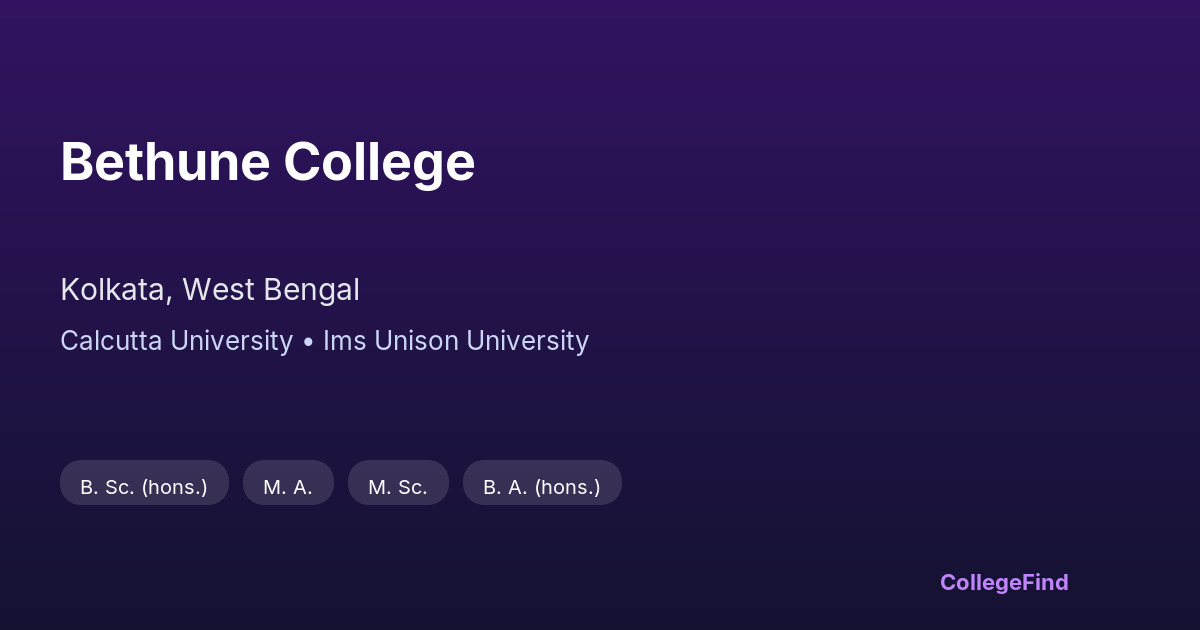1200x630 pixels.
Task: Pick the M. Sc. course tag
Action: tap(398, 487)
